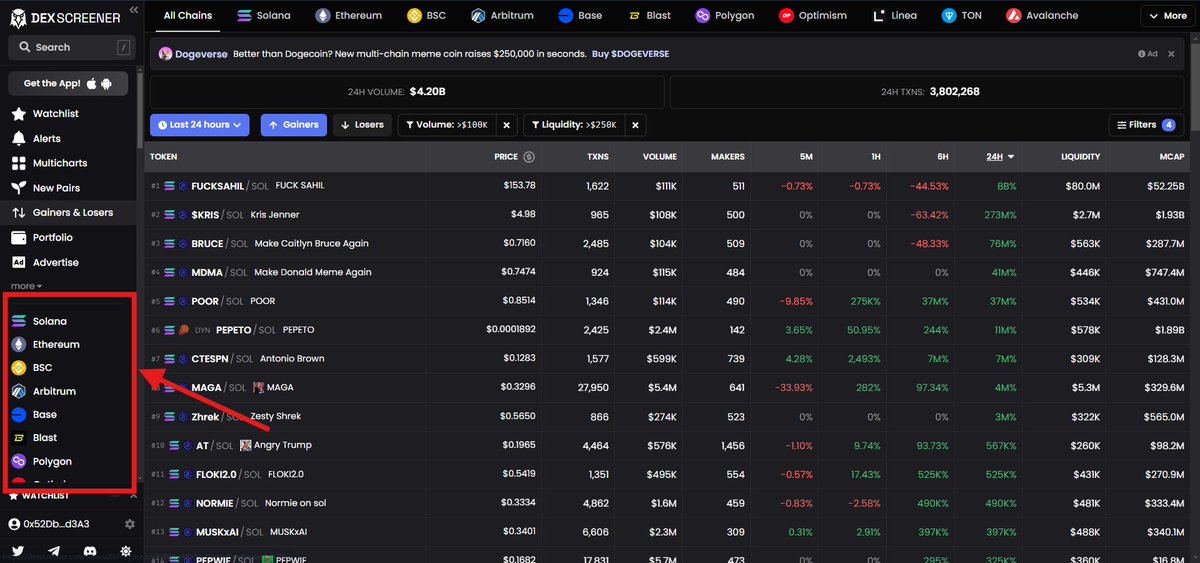Open Gainers & Losers in sidebar
The image size is (1200, 563).
pyautogui.click(x=70, y=213)
